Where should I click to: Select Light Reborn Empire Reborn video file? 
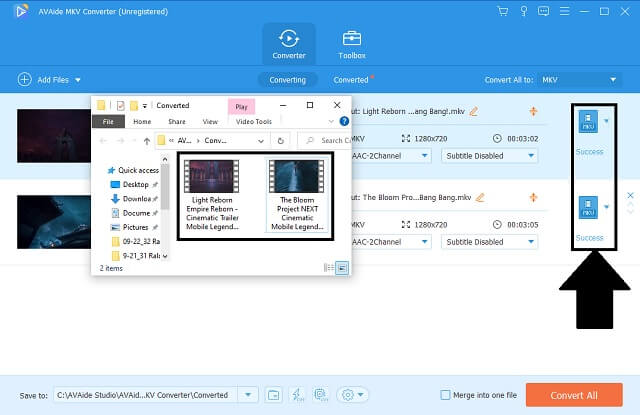(x=212, y=195)
